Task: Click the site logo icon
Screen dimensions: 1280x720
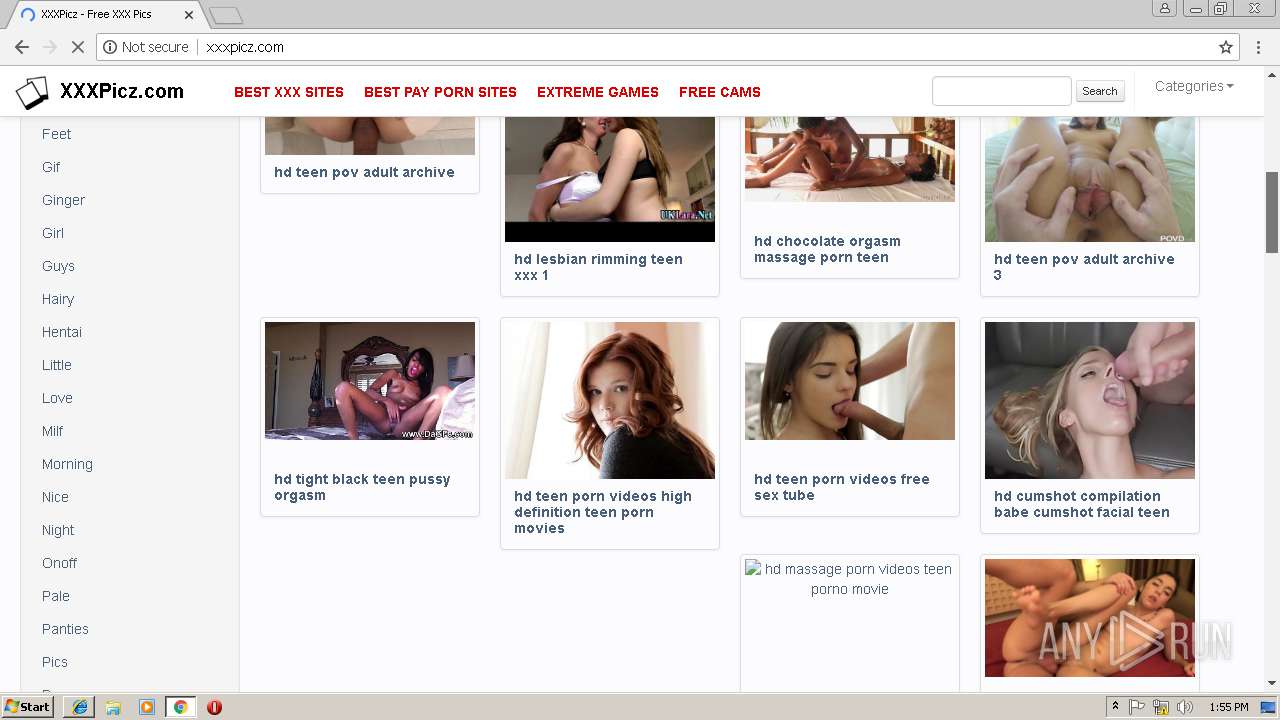Action: coord(32,92)
